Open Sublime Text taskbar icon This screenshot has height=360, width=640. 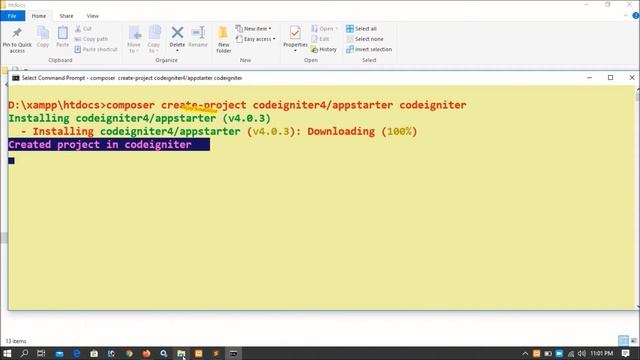(x=216, y=353)
